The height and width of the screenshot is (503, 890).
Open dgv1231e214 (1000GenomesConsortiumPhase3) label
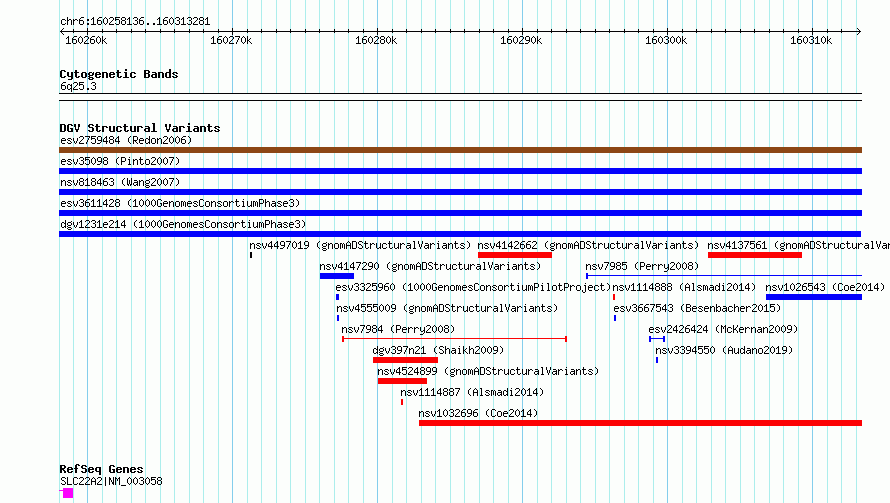pos(183,224)
